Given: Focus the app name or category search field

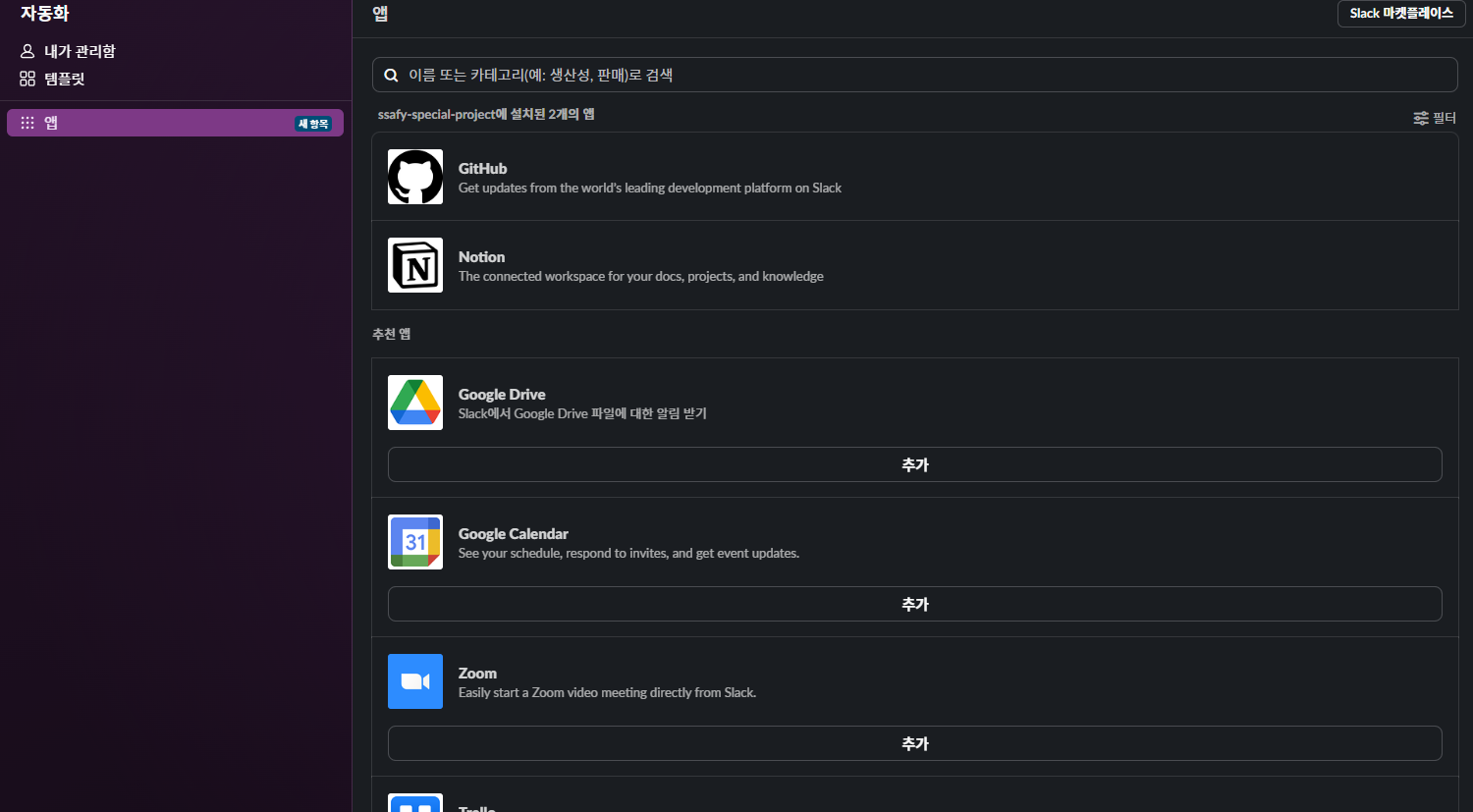Looking at the screenshot, I should pos(914,75).
